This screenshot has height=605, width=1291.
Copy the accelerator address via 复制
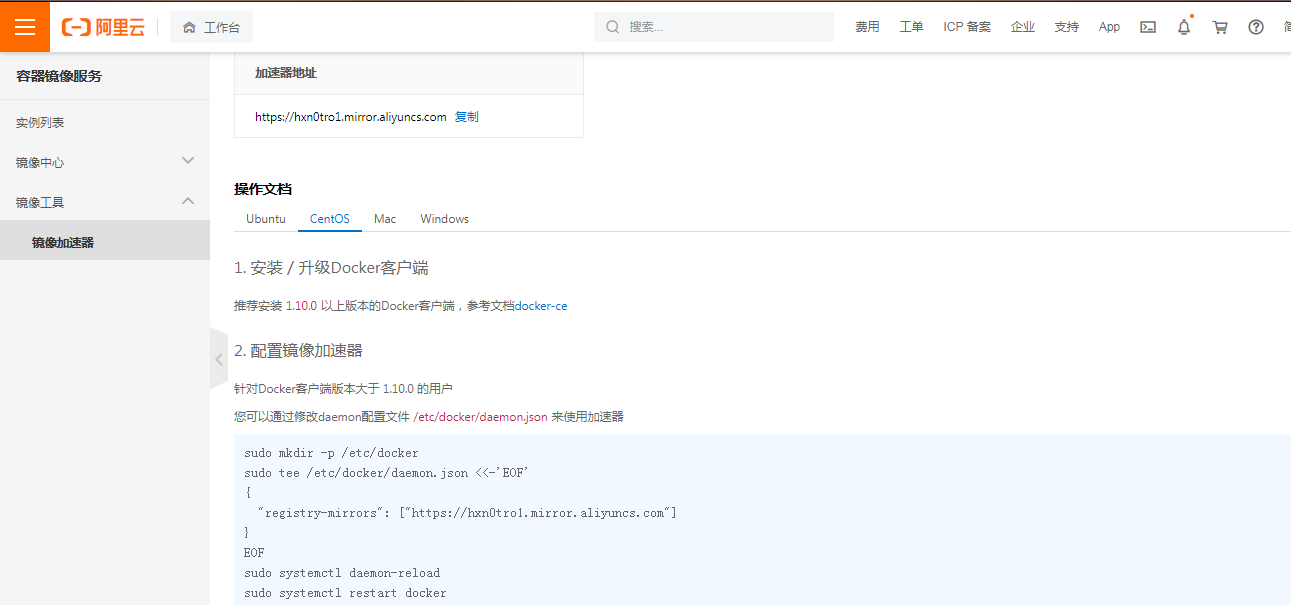tap(467, 117)
